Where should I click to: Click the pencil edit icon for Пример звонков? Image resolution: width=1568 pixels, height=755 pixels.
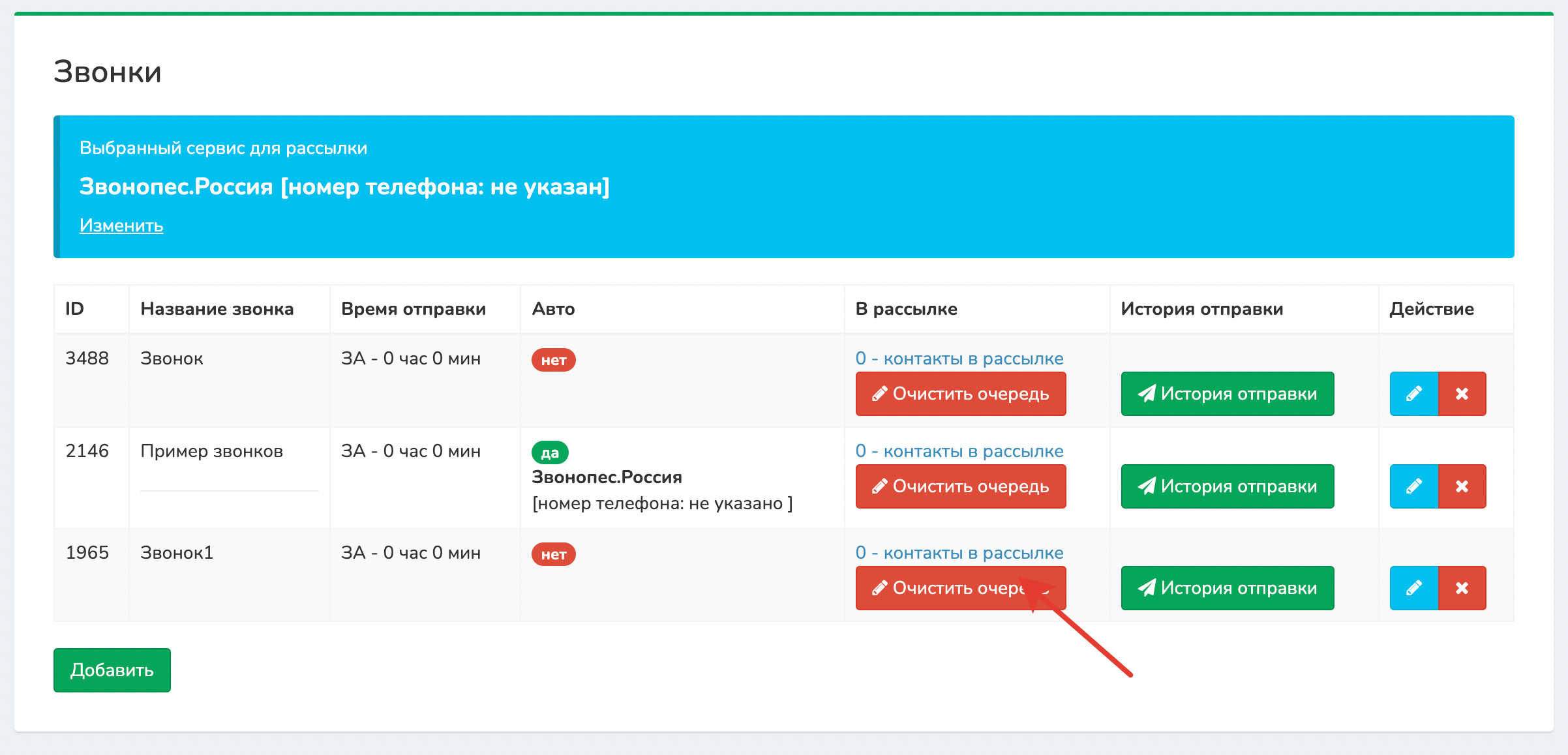[x=1413, y=486]
